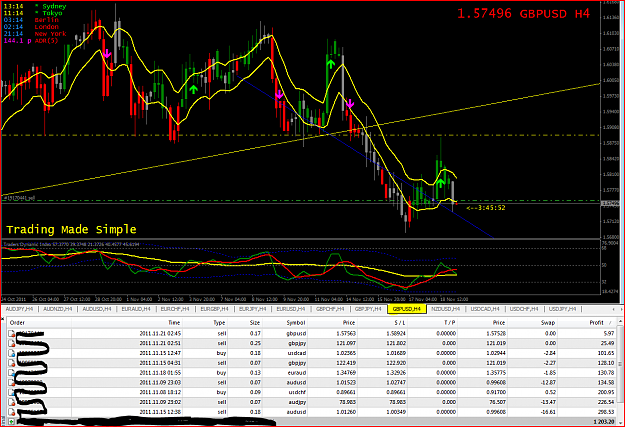Click the 144.1 p ADR(5) label

(x=31, y=41)
